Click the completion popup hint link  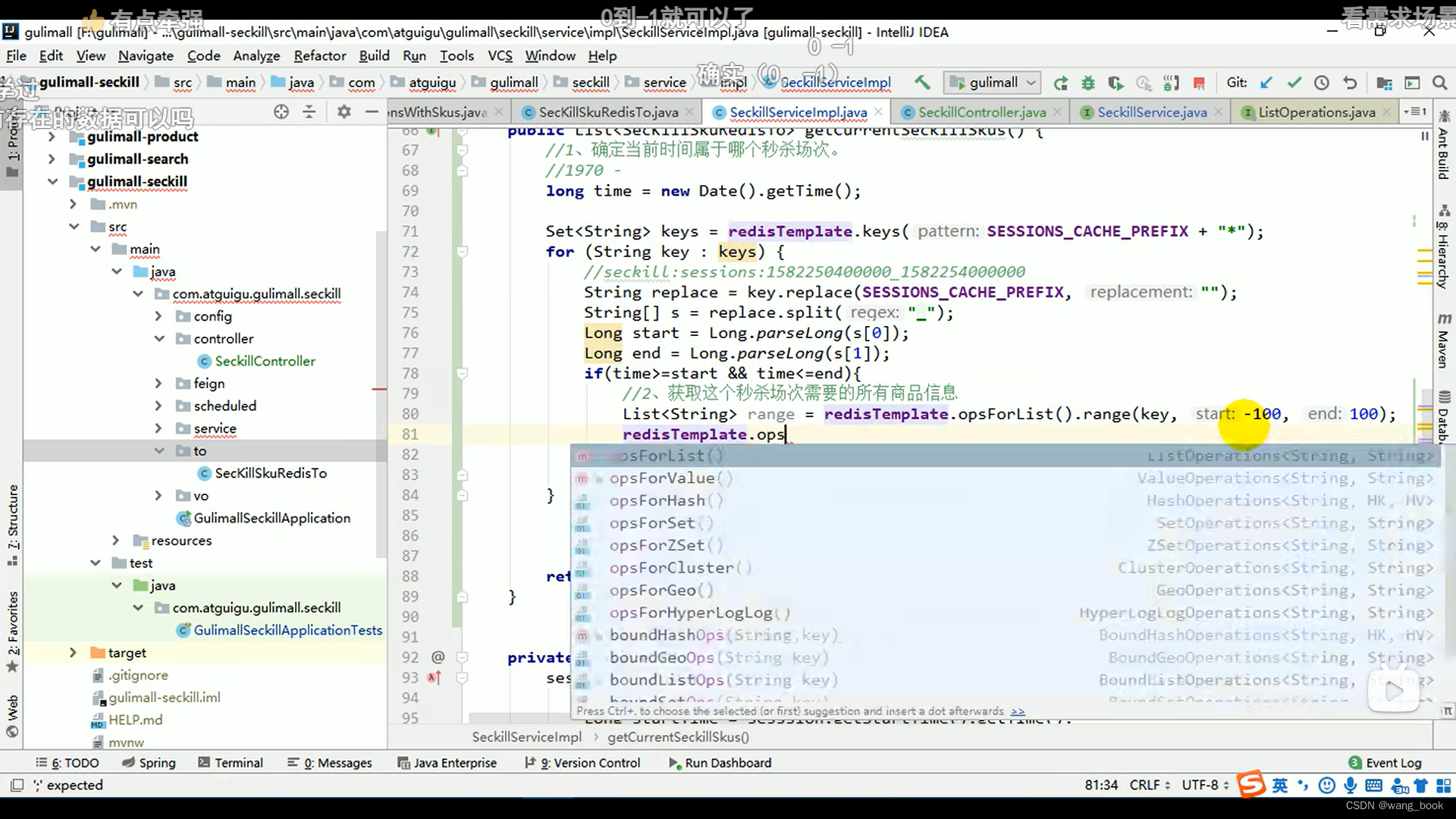coord(1018,711)
